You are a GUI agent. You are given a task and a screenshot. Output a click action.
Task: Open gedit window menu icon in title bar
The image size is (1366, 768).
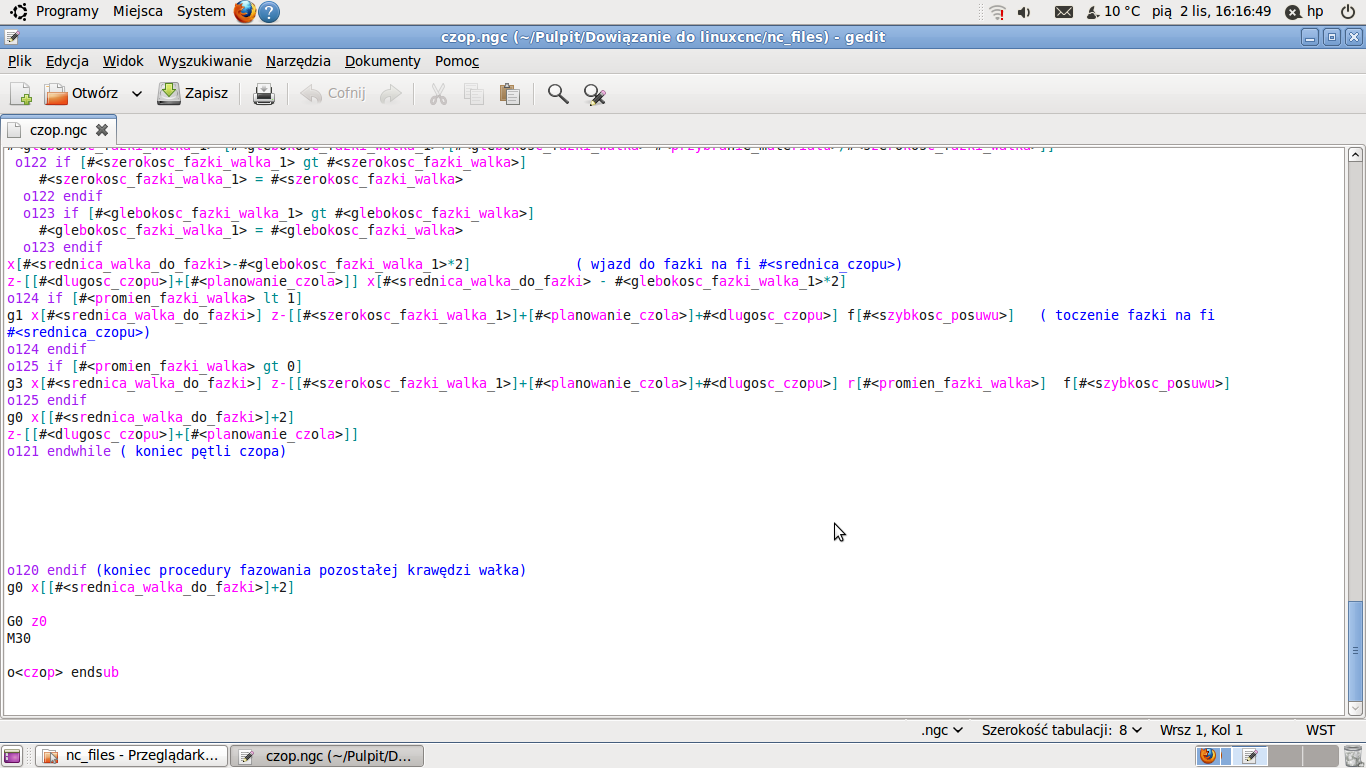pos(11,37)
